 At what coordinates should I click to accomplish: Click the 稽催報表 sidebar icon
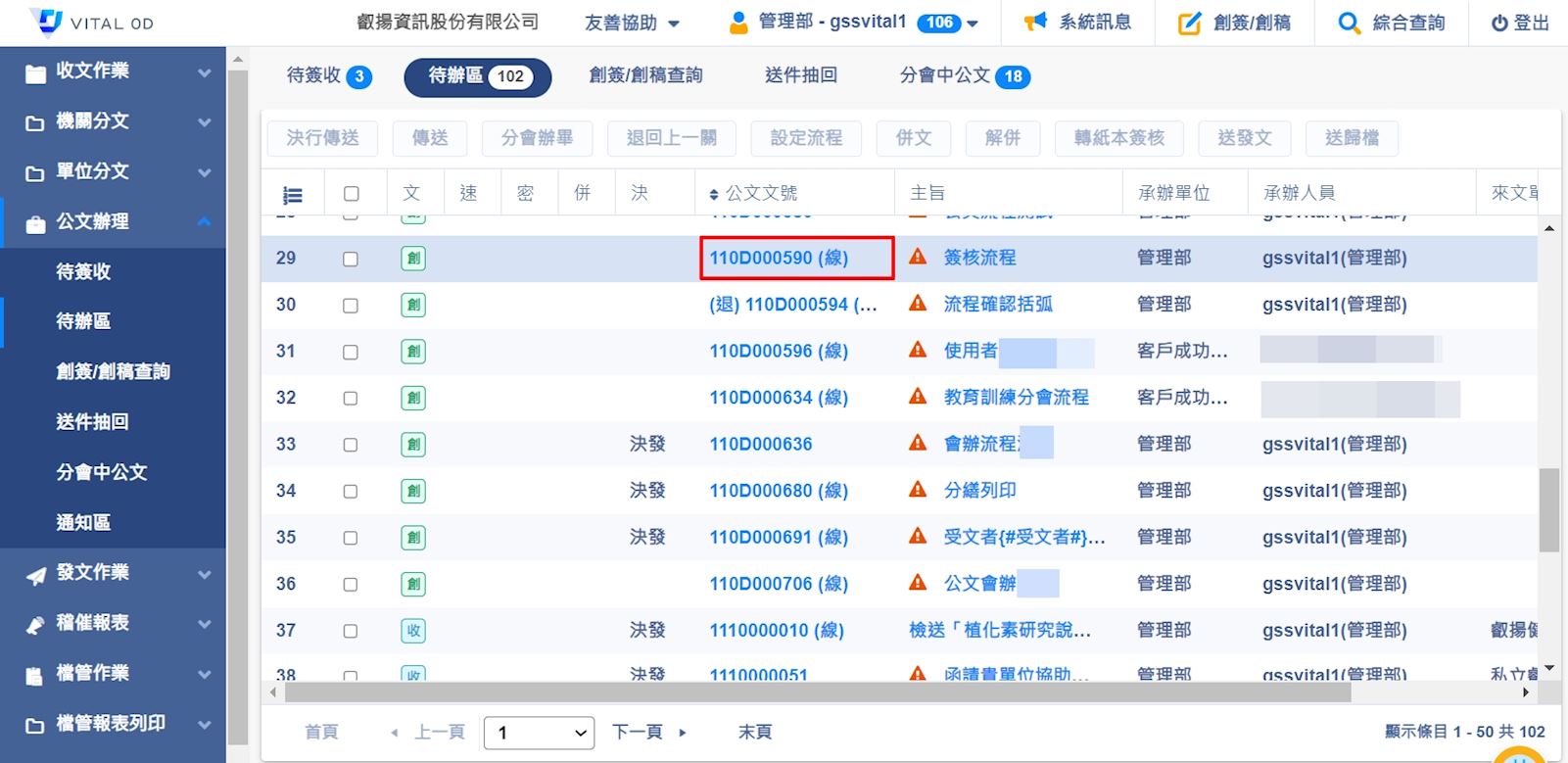[x=35, y=625]
